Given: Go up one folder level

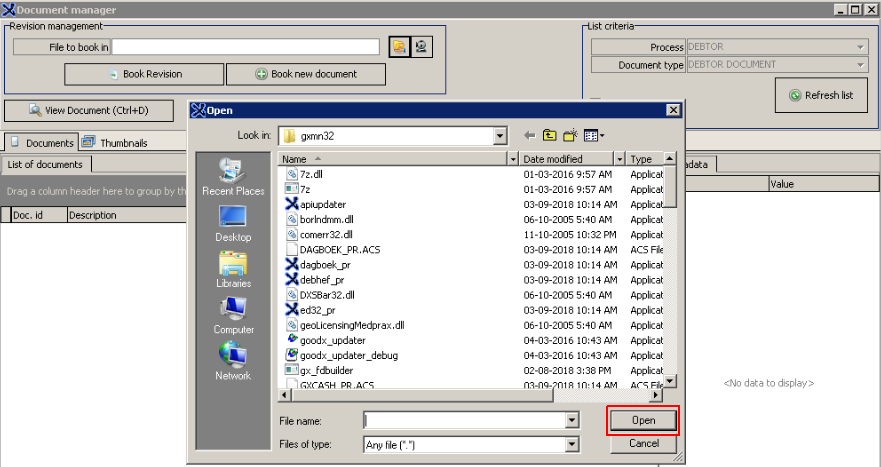Looking at the screenshot, I should tap(550, 135).
